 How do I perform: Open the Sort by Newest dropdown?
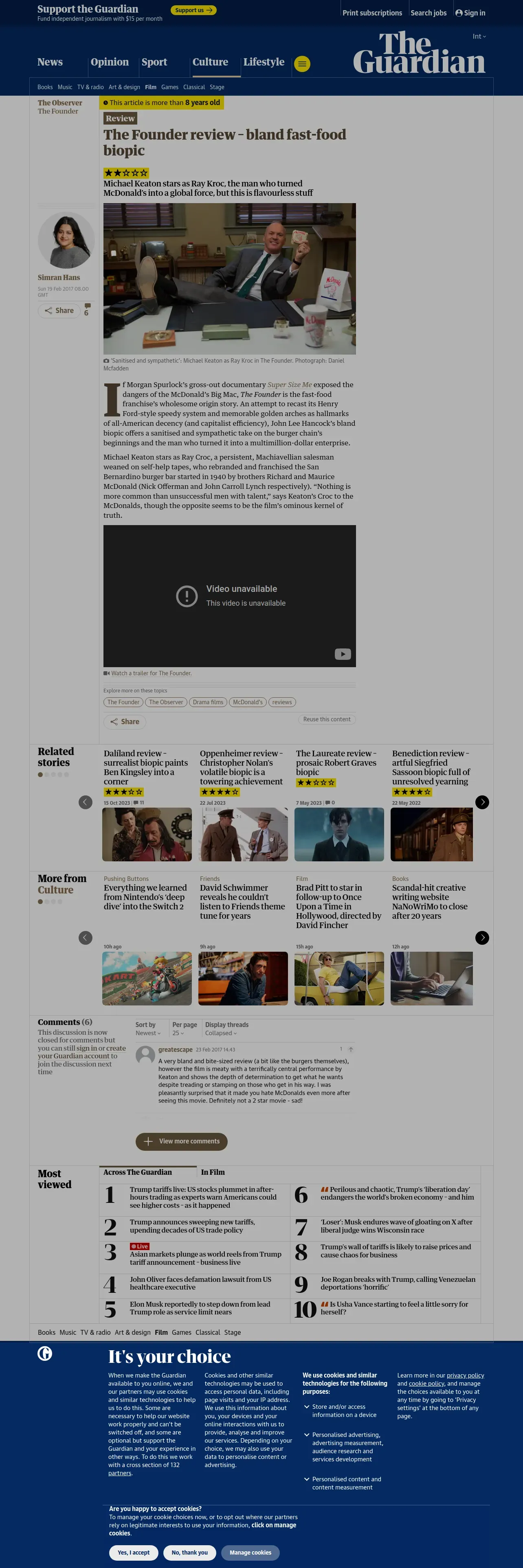(x=148, y=1033)
